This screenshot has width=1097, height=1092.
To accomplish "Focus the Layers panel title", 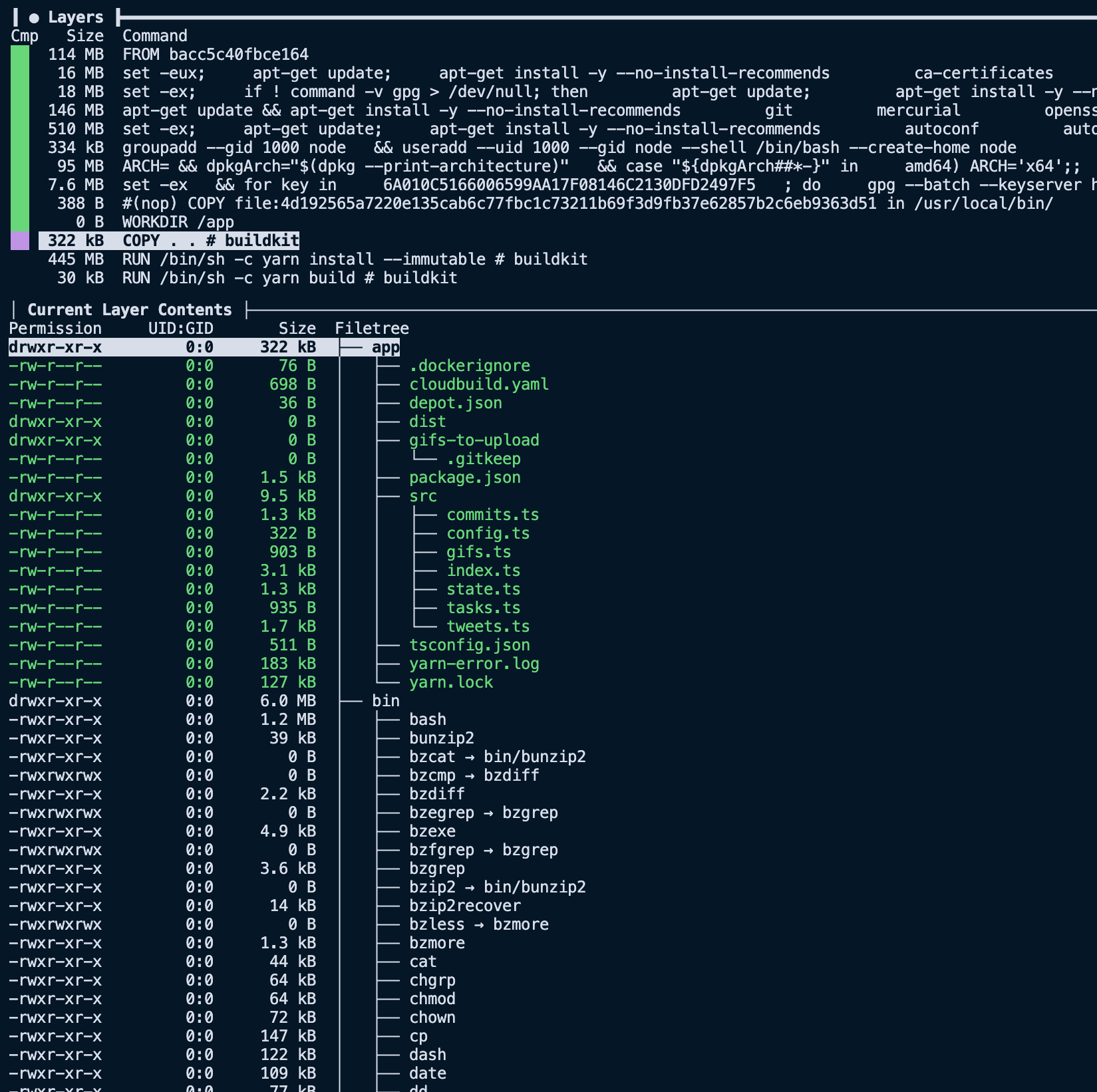I will 75,17.
